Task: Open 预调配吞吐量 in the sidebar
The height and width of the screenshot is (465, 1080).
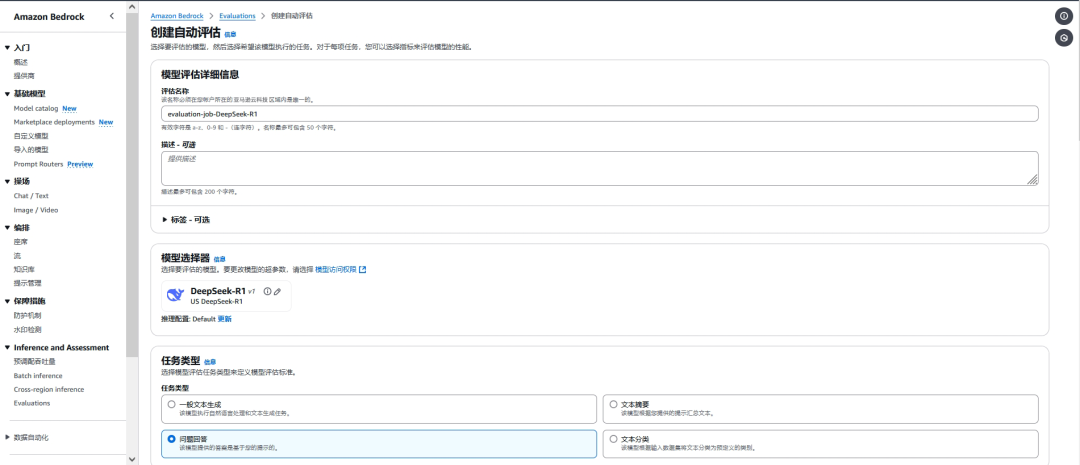Action: pos(34,362)
